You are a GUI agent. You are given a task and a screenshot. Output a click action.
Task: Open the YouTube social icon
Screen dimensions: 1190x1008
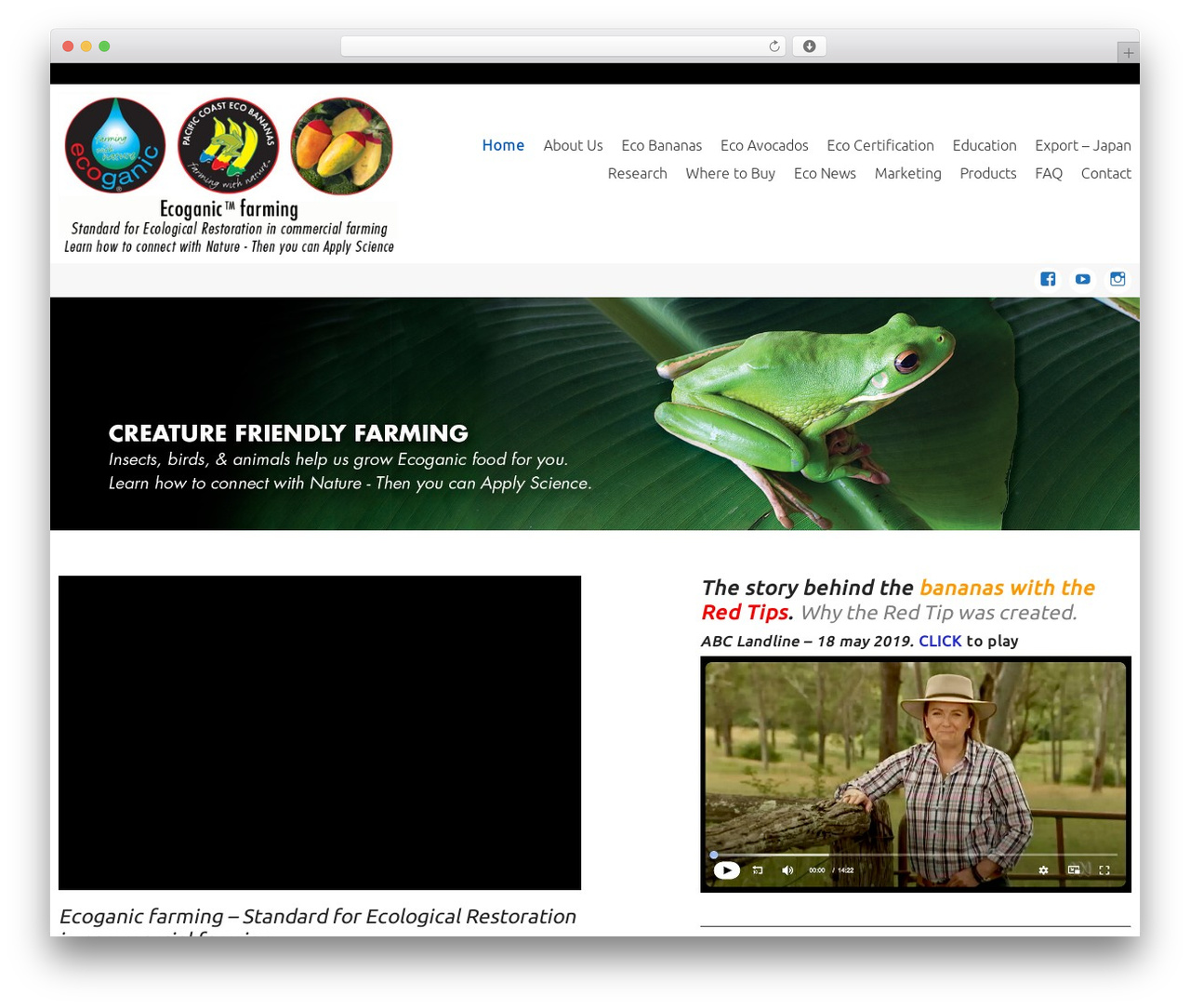tap(1083, 279)
